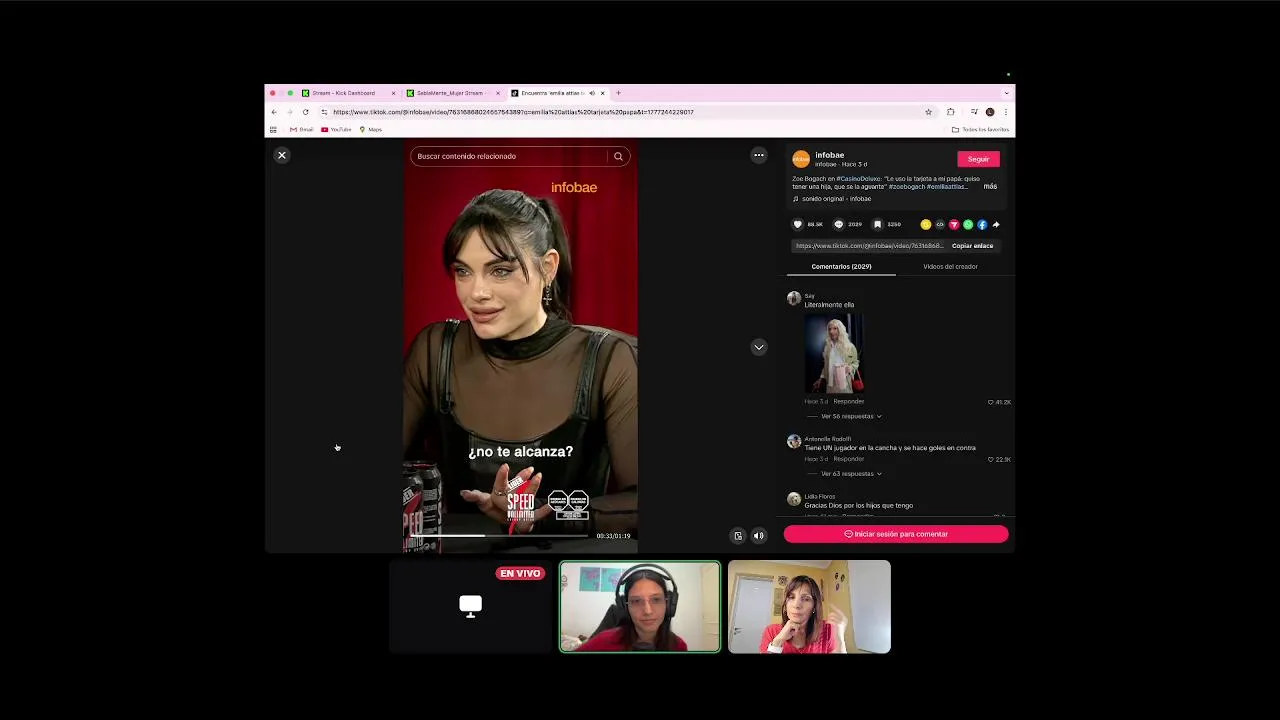1280x720 pixels.
Task: Open a new browser tab
Action: coord(618,93)
